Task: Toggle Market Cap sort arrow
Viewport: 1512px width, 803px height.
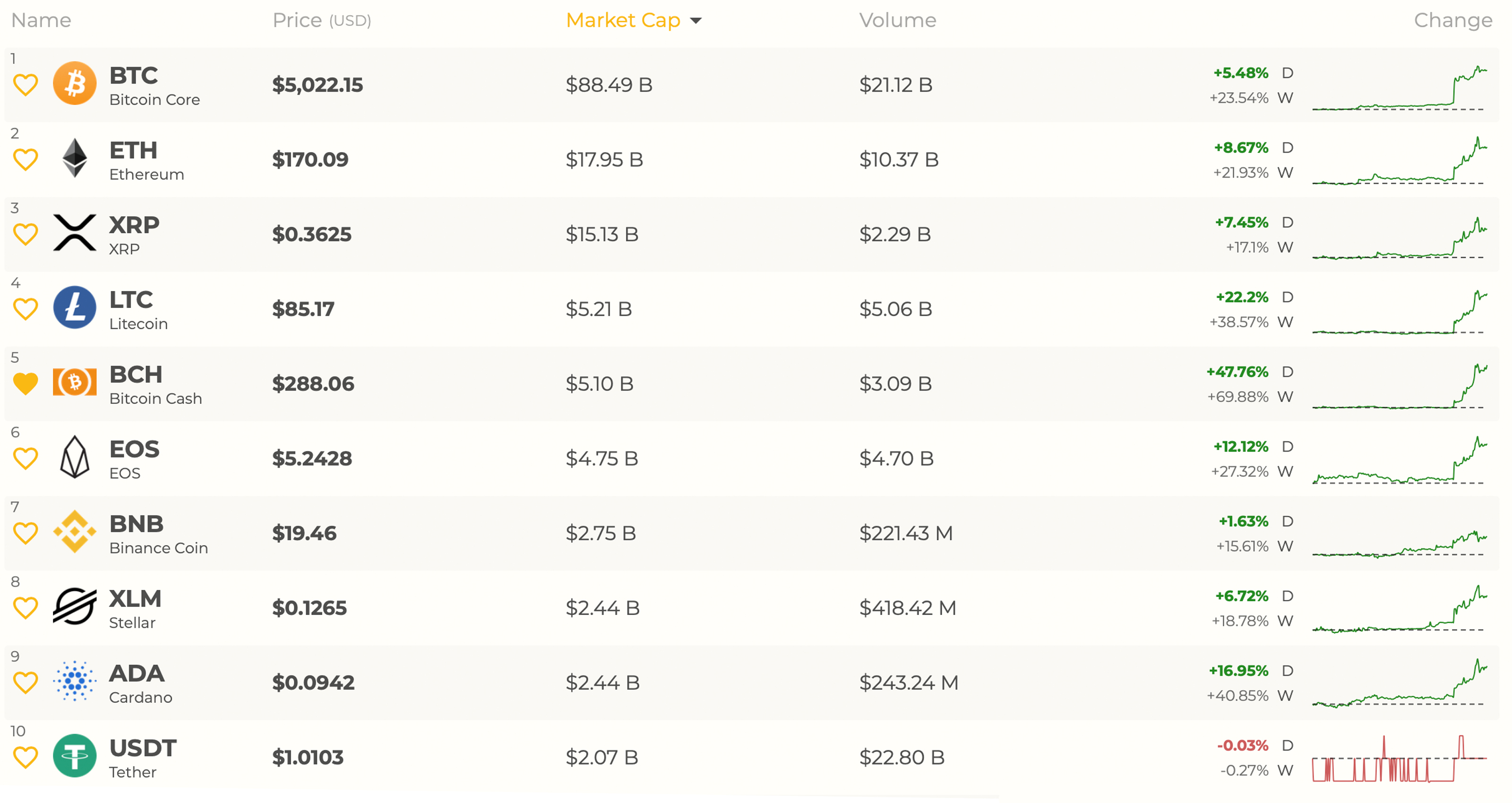Action: [696, 21]
